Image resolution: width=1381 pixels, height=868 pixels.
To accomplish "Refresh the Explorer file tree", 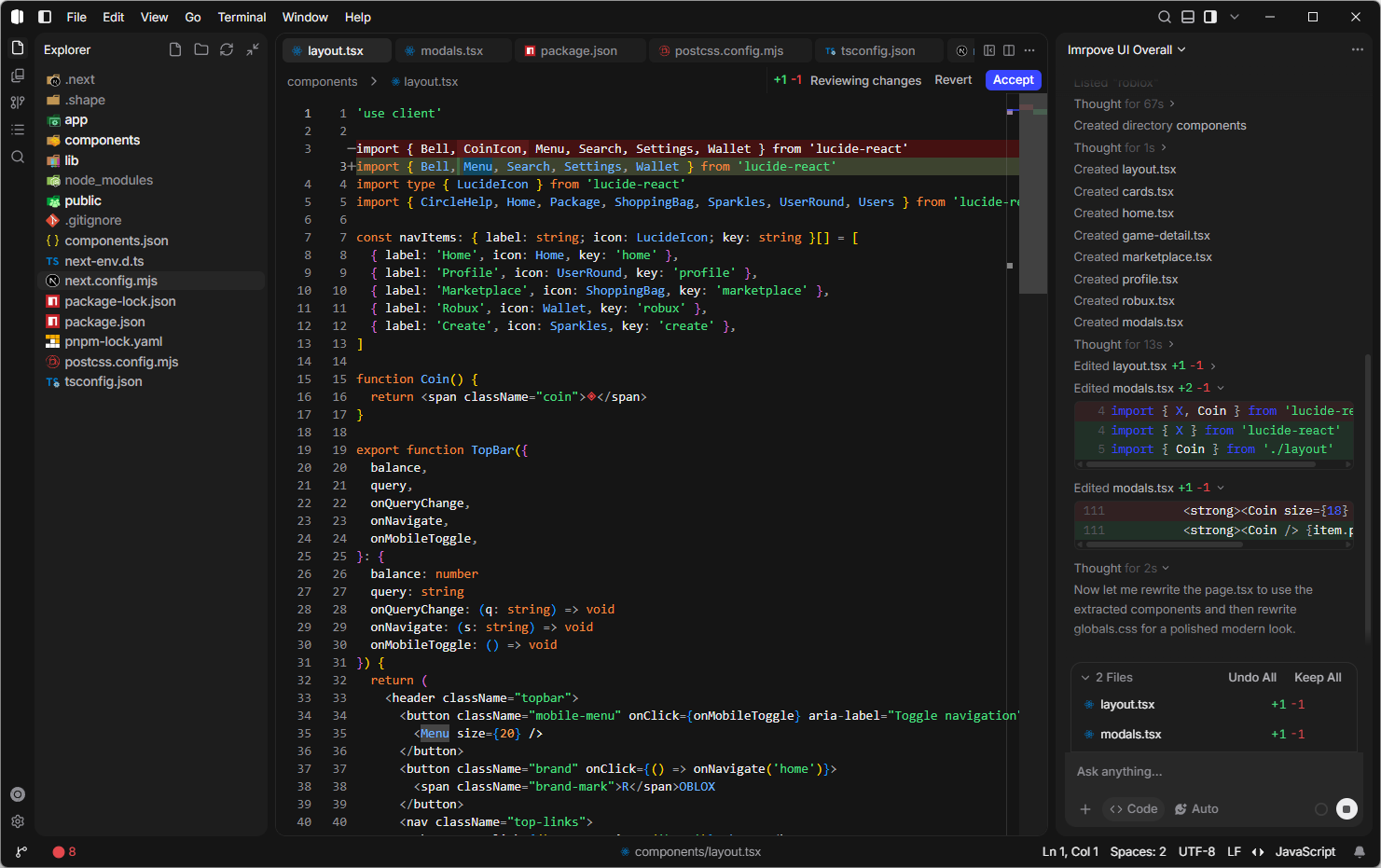I will 227,49.
